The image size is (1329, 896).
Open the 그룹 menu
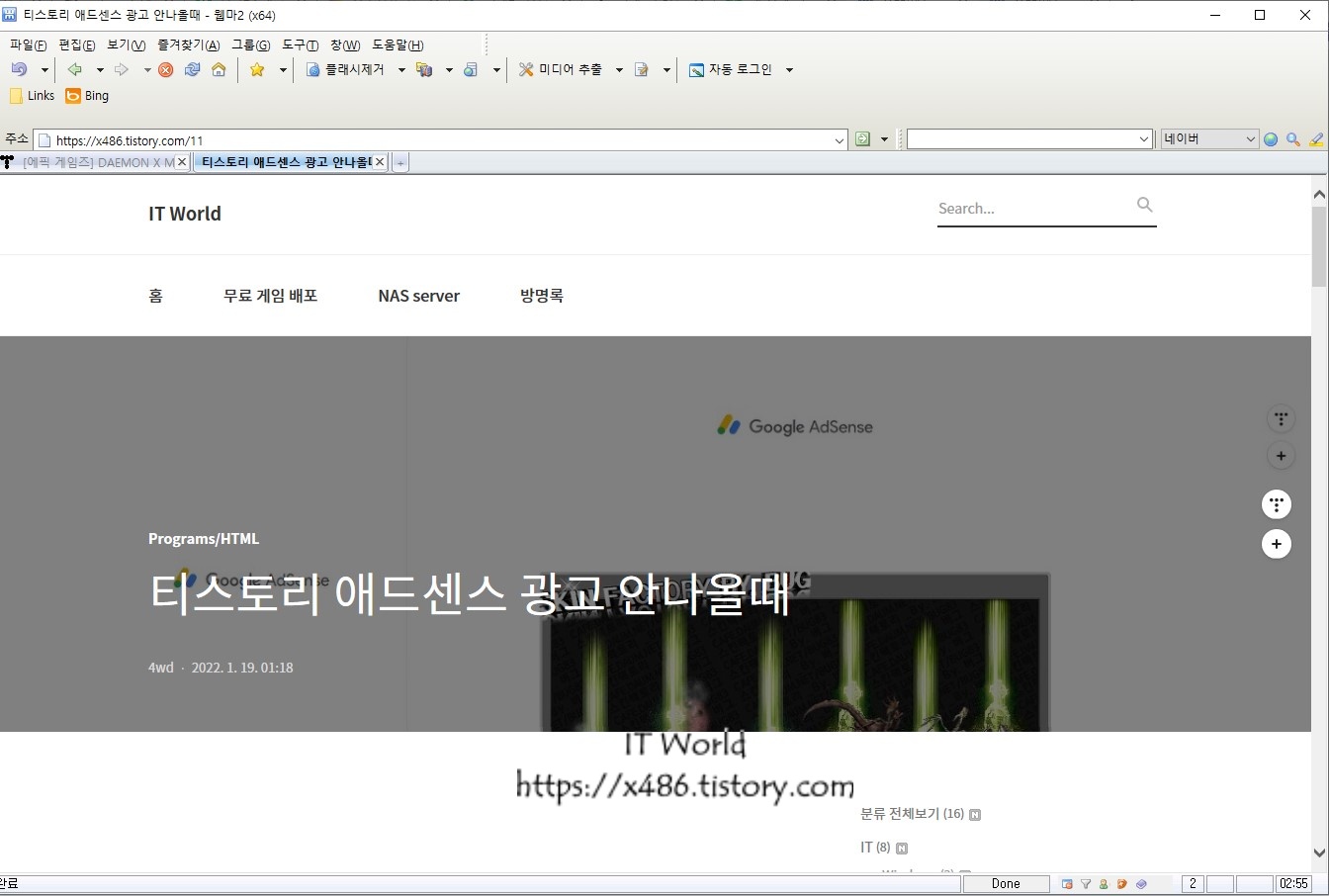tap(250, 45)
